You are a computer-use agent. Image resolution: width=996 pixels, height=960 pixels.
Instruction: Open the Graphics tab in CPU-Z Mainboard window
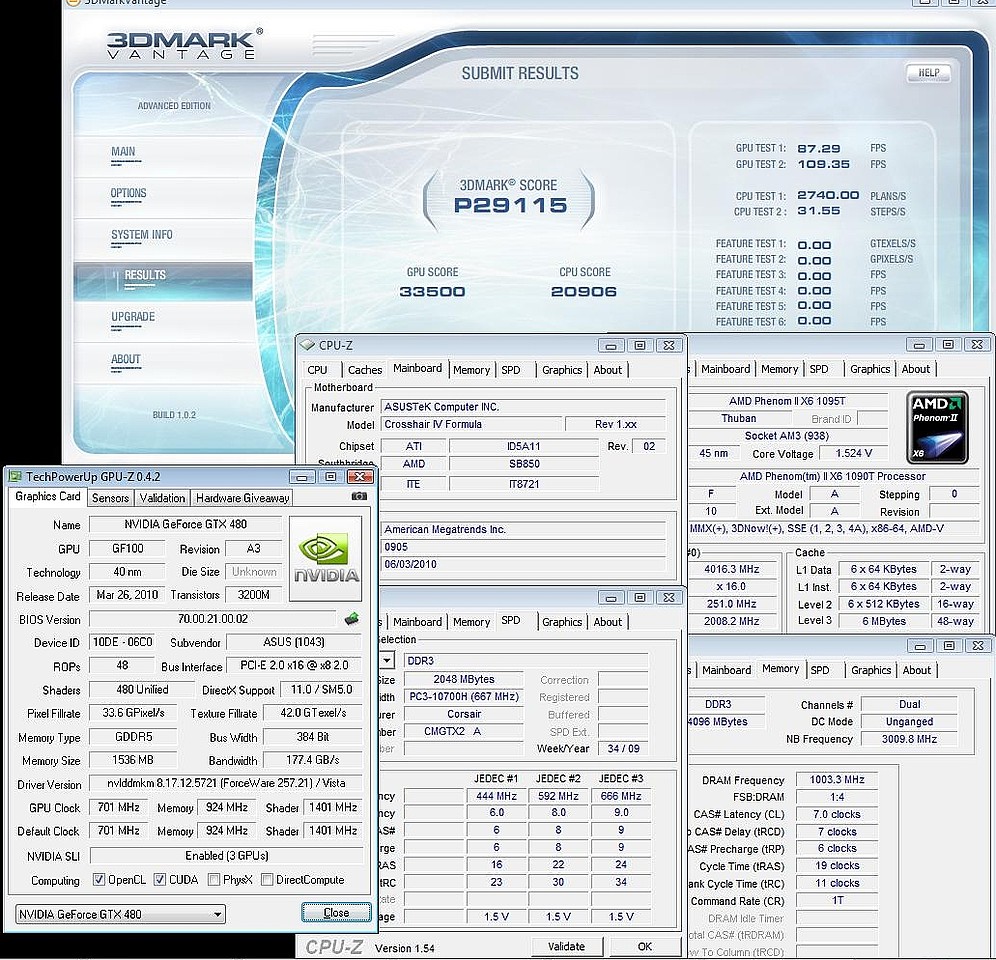tap(562, 370)
